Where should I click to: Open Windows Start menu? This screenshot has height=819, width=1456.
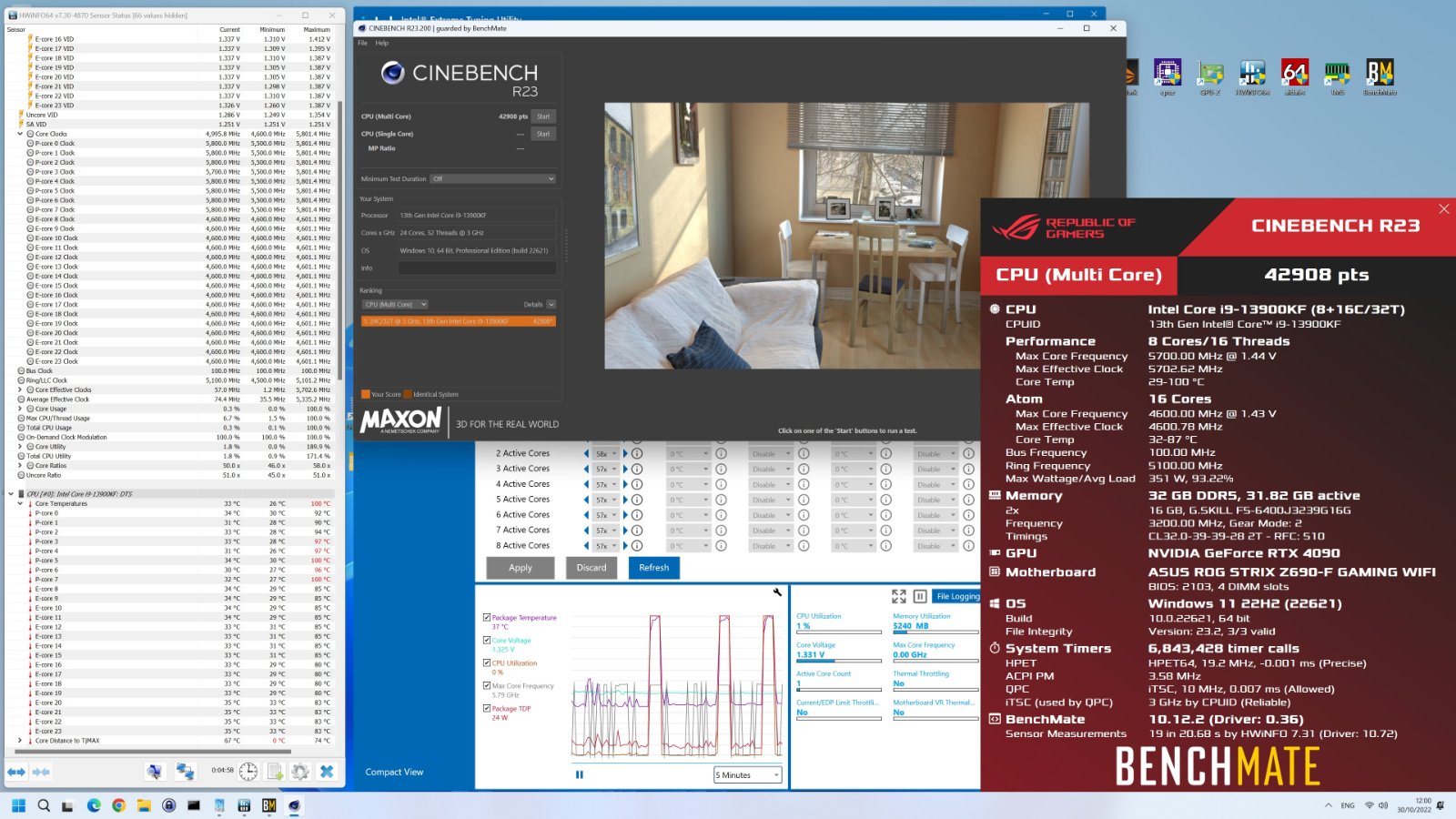point(18,805)
